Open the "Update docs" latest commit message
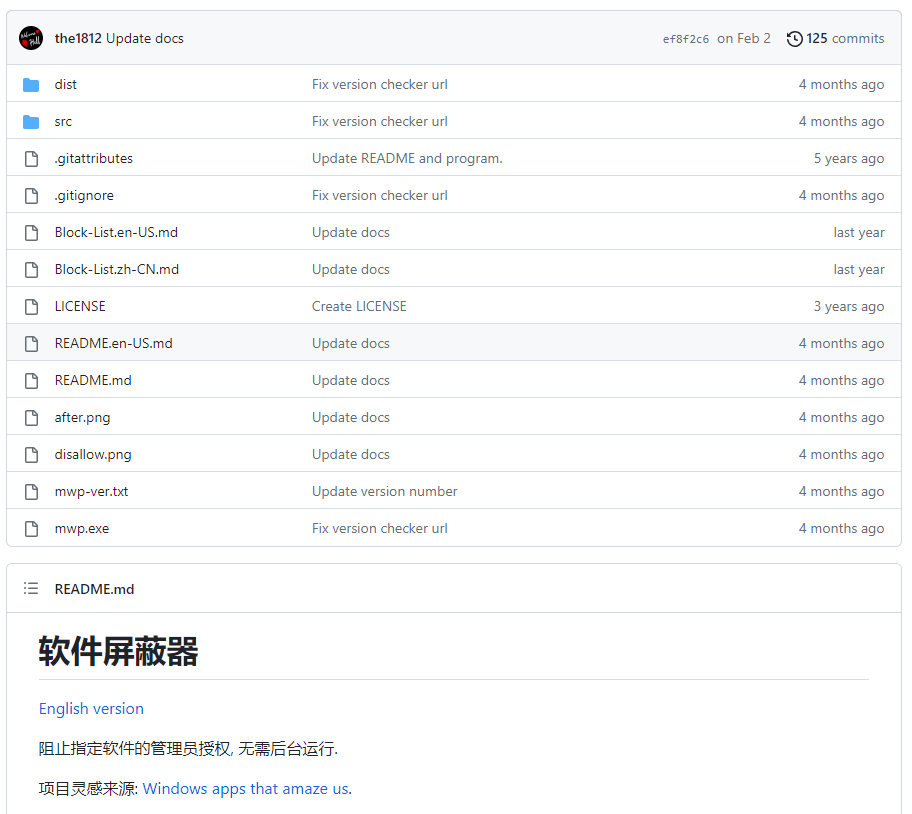Image resolution: width=912 pixels, height=814 pixels. (145, 38)
